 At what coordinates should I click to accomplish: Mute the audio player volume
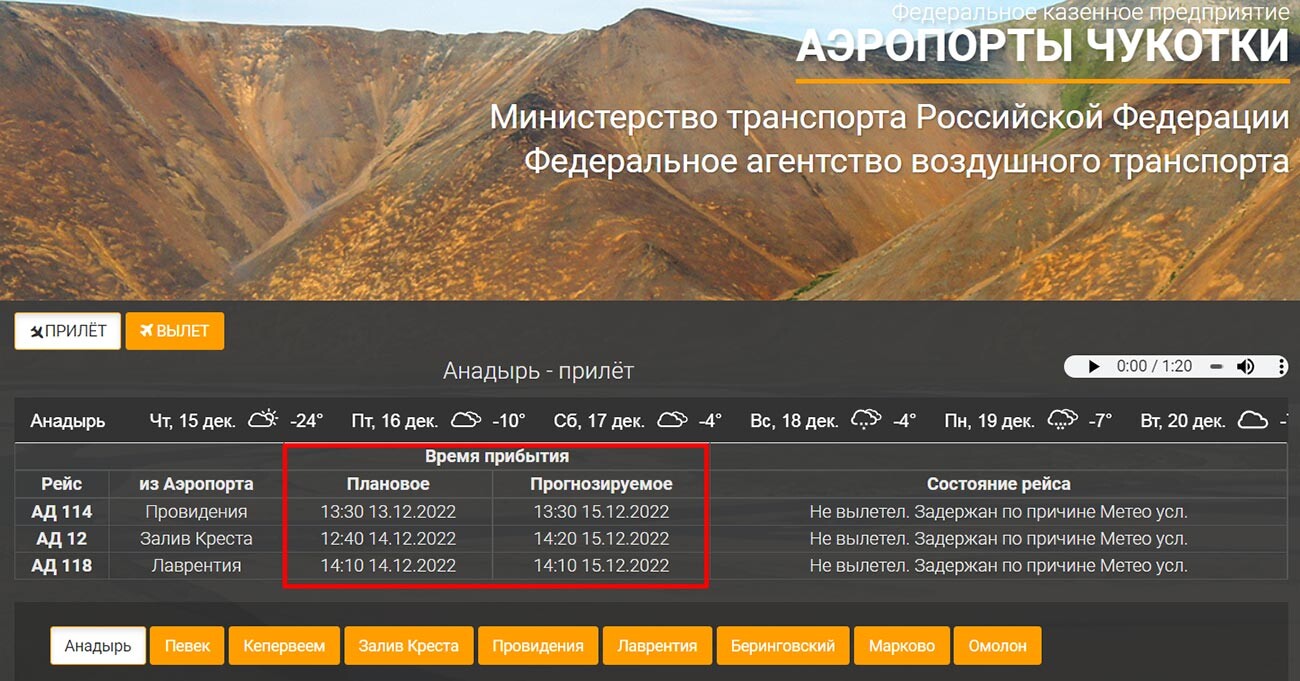(1243, 366)
